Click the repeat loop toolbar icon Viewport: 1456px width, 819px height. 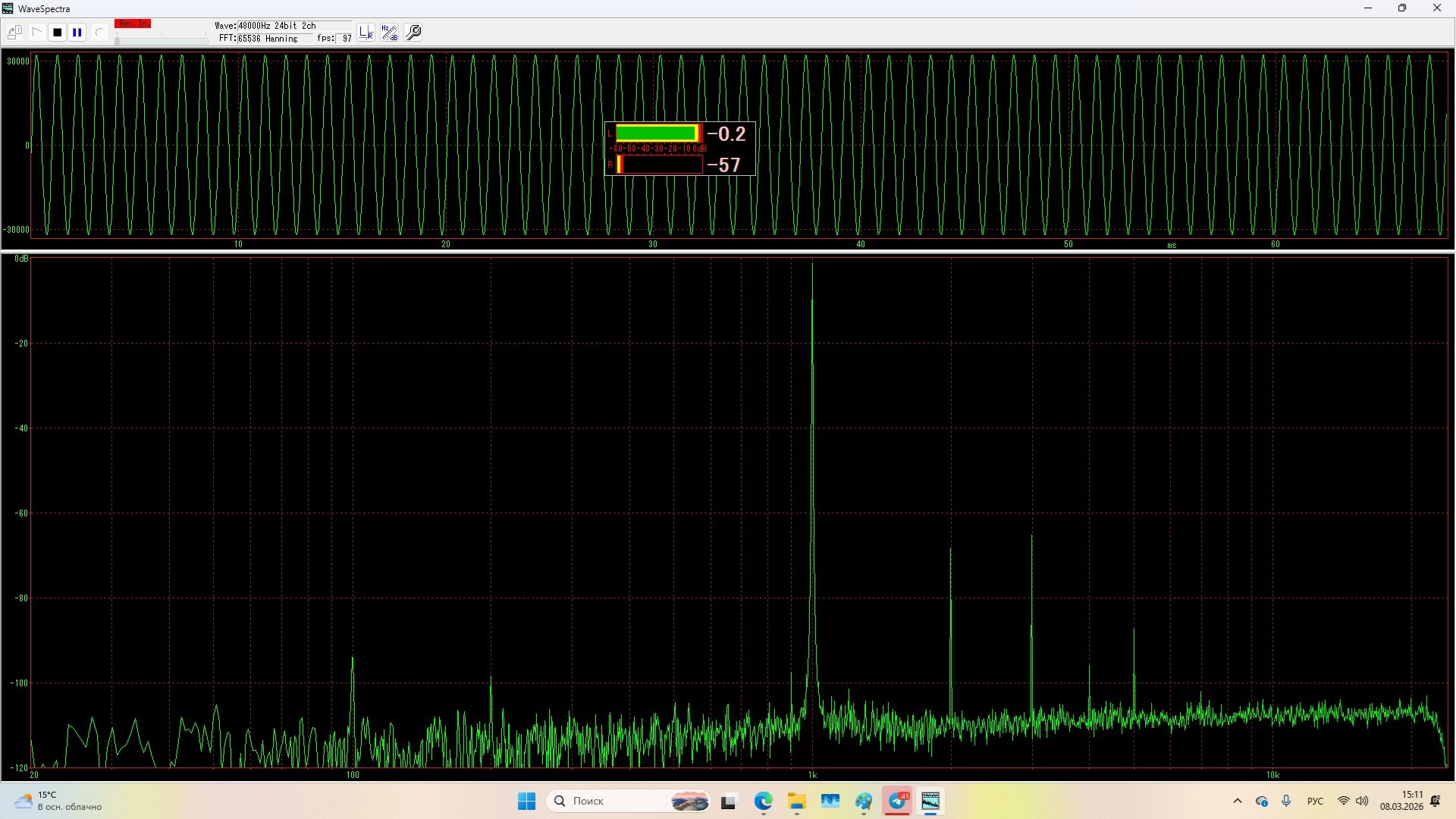coord(99,33)
